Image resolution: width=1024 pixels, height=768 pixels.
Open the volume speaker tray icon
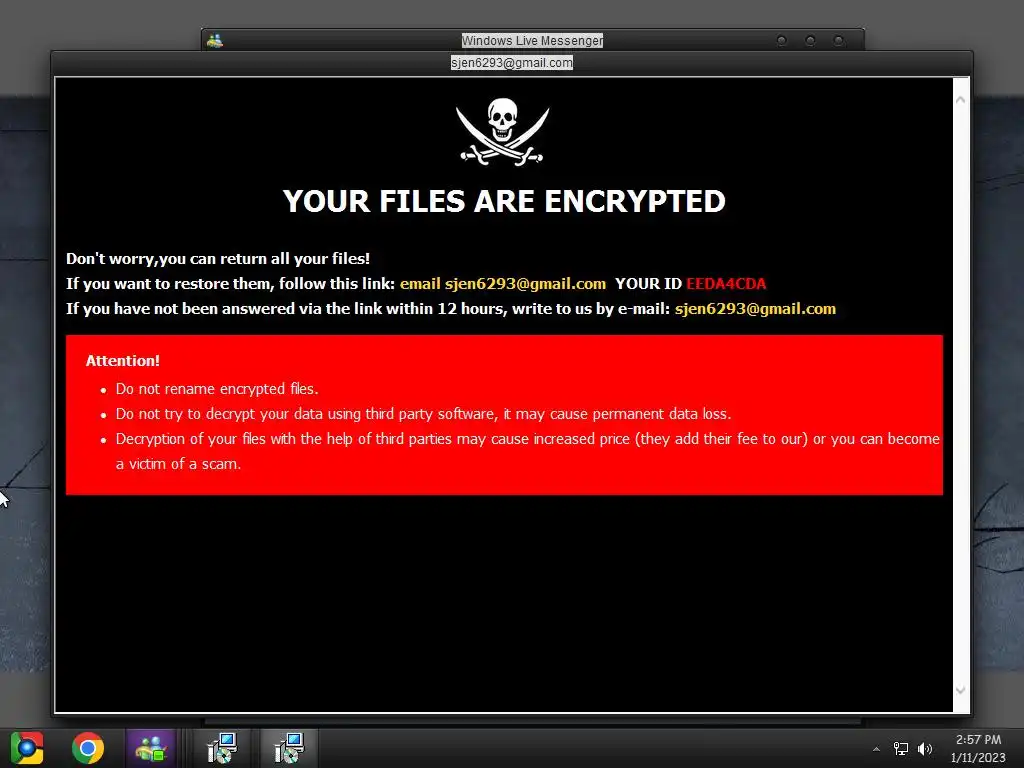coord(924,749)
